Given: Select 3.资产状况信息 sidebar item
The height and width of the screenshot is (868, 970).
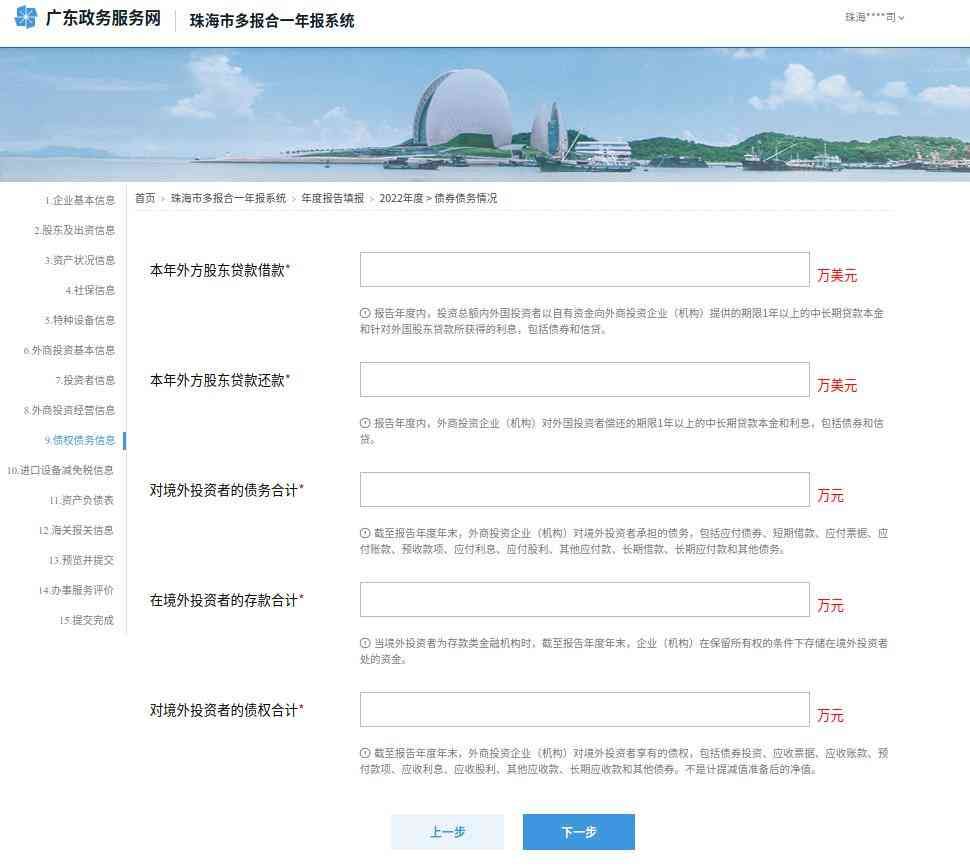Looking at the screenshot, I should point(80,260).
